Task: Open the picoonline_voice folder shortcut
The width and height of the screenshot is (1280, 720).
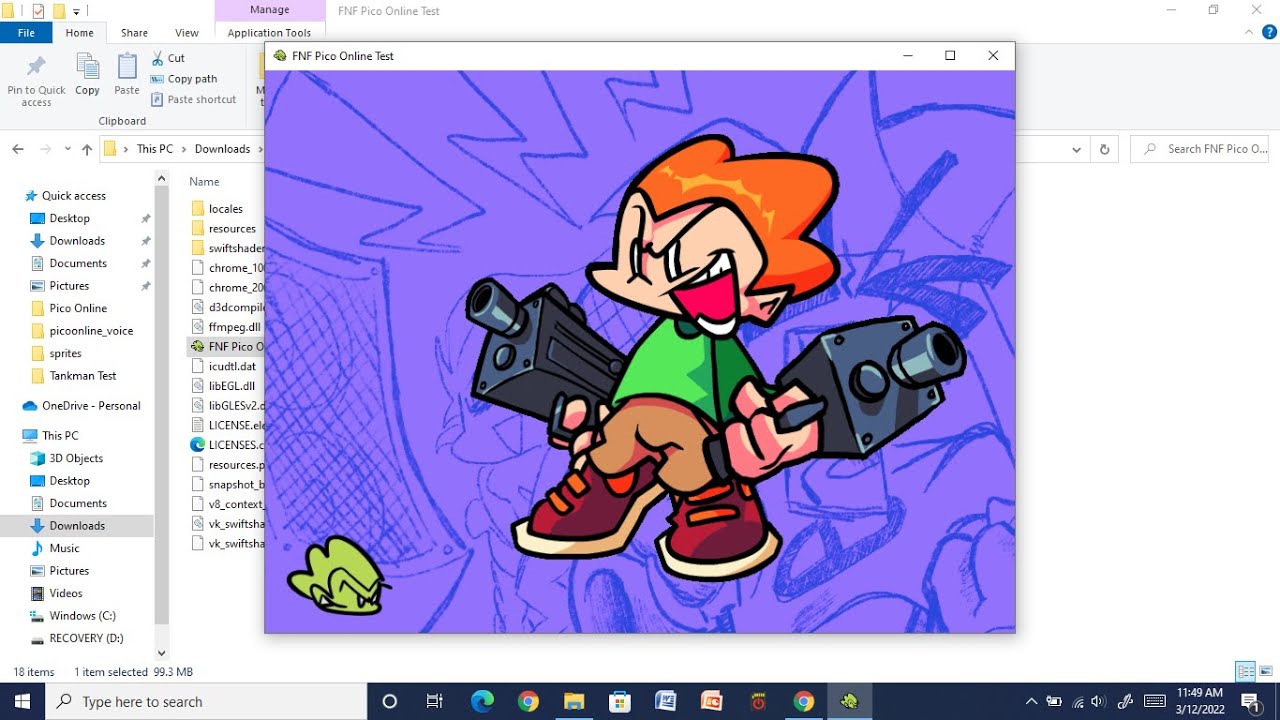Action: [91, 331]
